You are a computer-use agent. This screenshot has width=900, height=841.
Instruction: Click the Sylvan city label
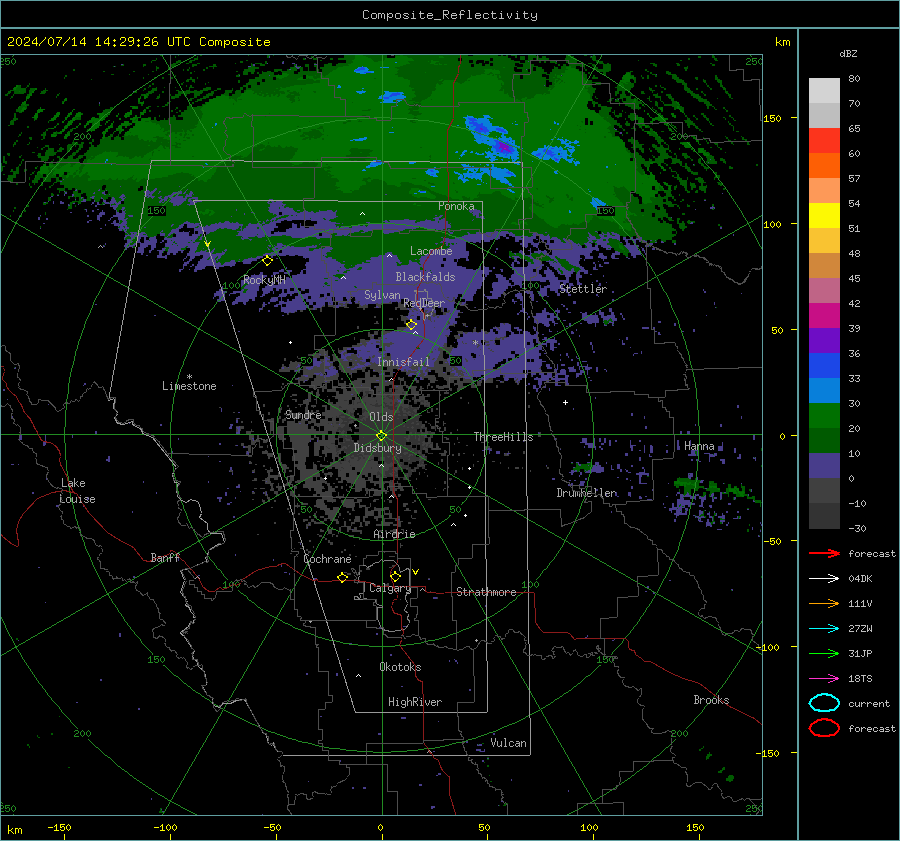[382, 295]
